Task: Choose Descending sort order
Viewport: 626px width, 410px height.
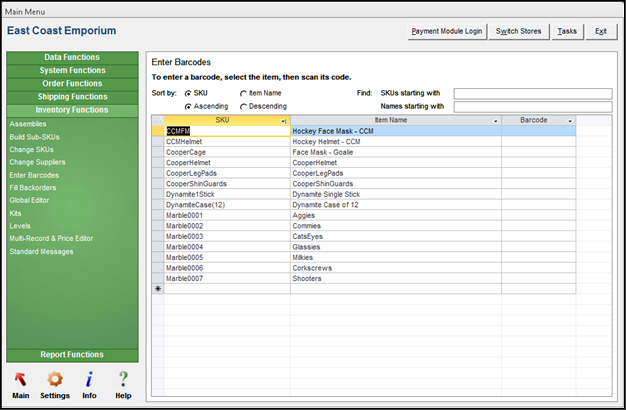Action: click(243, 107)
